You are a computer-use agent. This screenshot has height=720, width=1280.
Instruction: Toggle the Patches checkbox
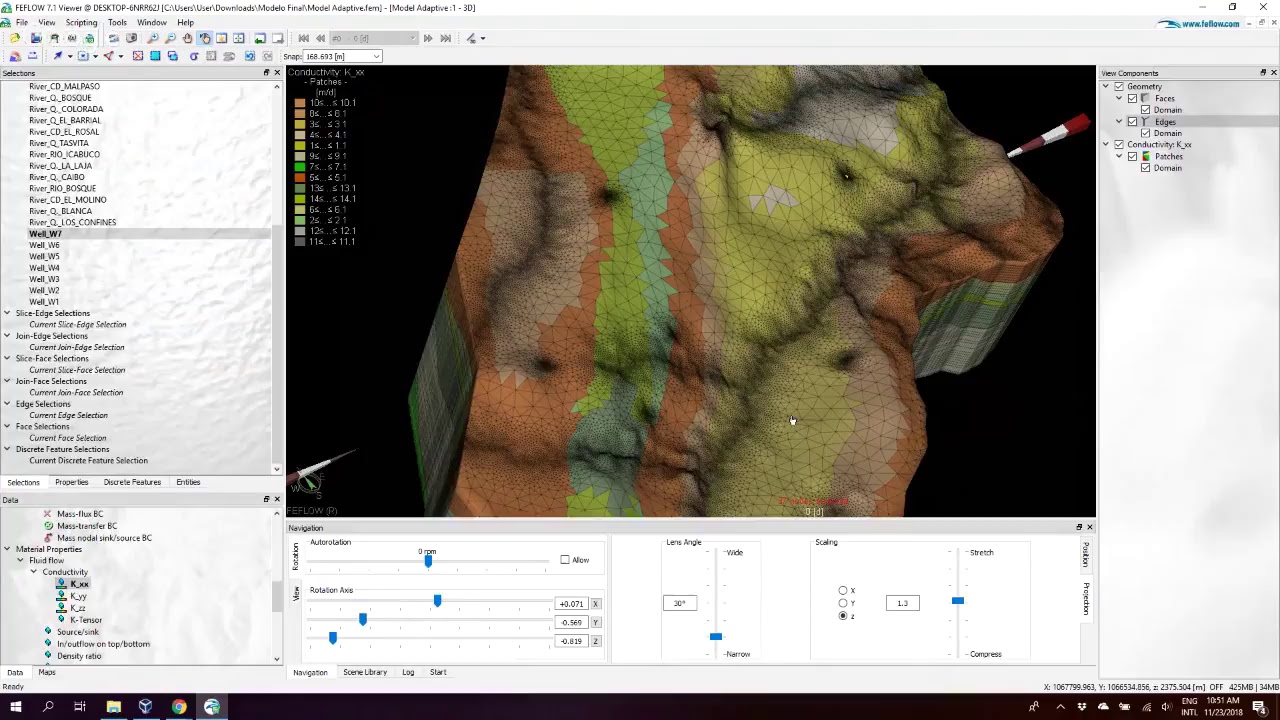[x=1132, y=156]
